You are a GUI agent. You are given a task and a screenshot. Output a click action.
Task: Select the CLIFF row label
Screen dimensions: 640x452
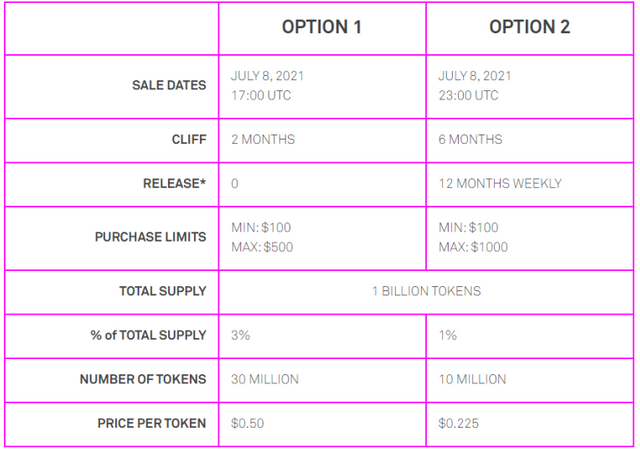(x=189, y=140)
